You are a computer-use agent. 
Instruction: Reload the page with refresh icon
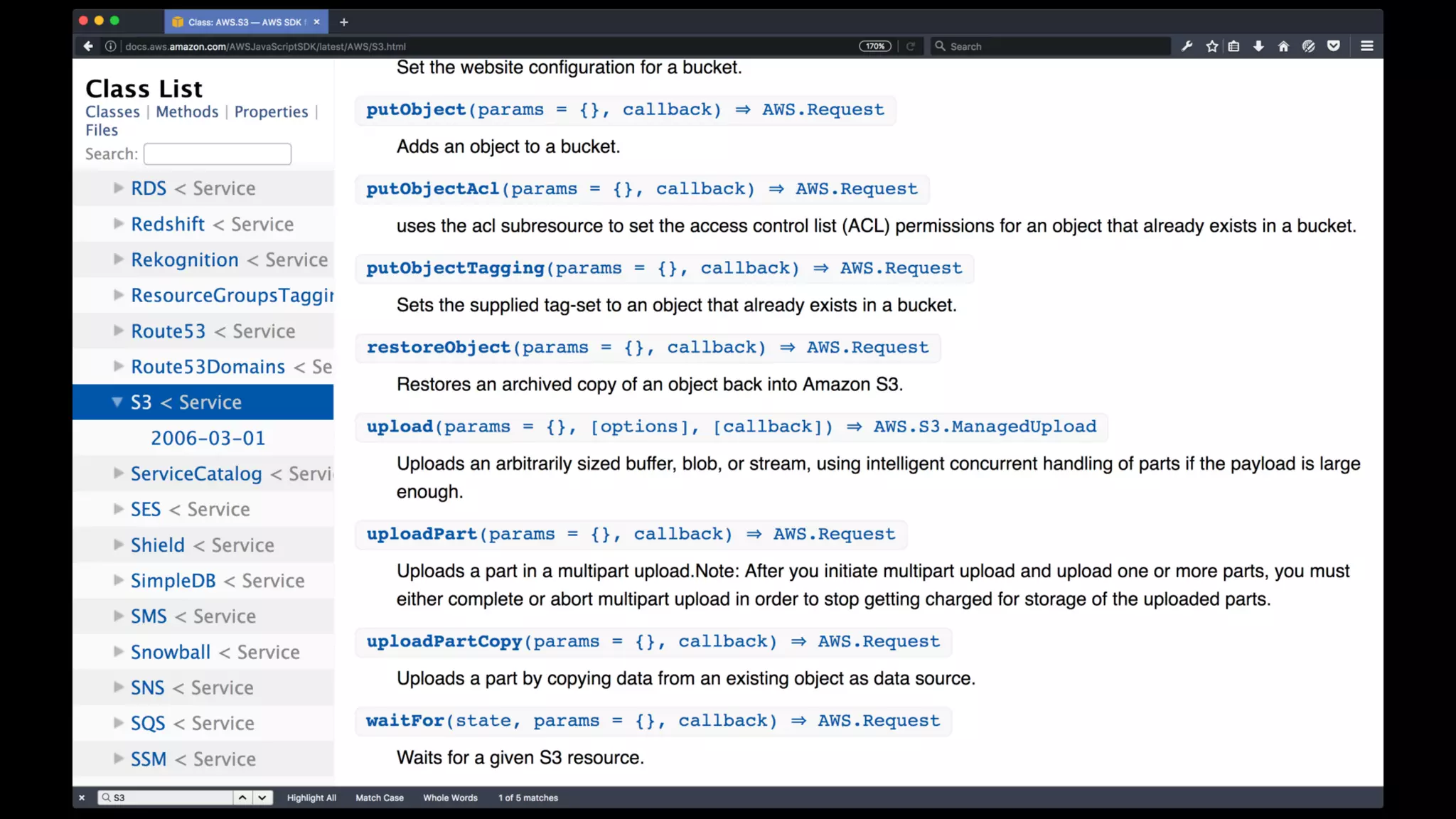coord(910,46)
